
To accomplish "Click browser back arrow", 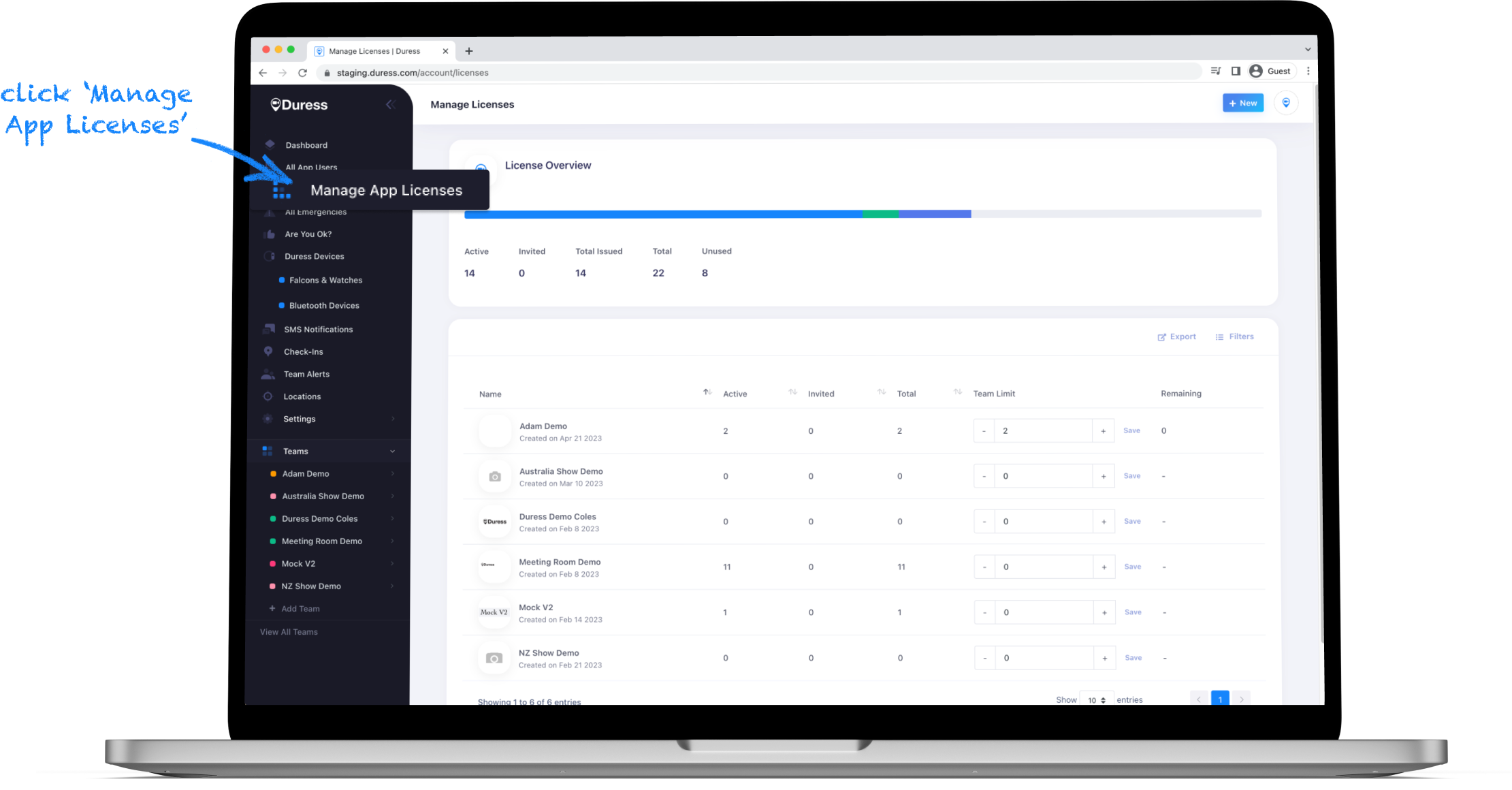I will pyautogui.click(x=263, y=72).
